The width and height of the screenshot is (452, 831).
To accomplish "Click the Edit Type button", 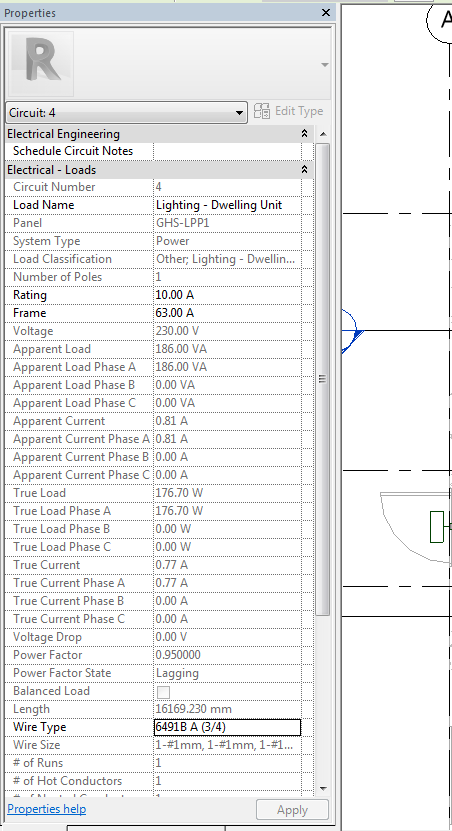I will pos(289,111).
